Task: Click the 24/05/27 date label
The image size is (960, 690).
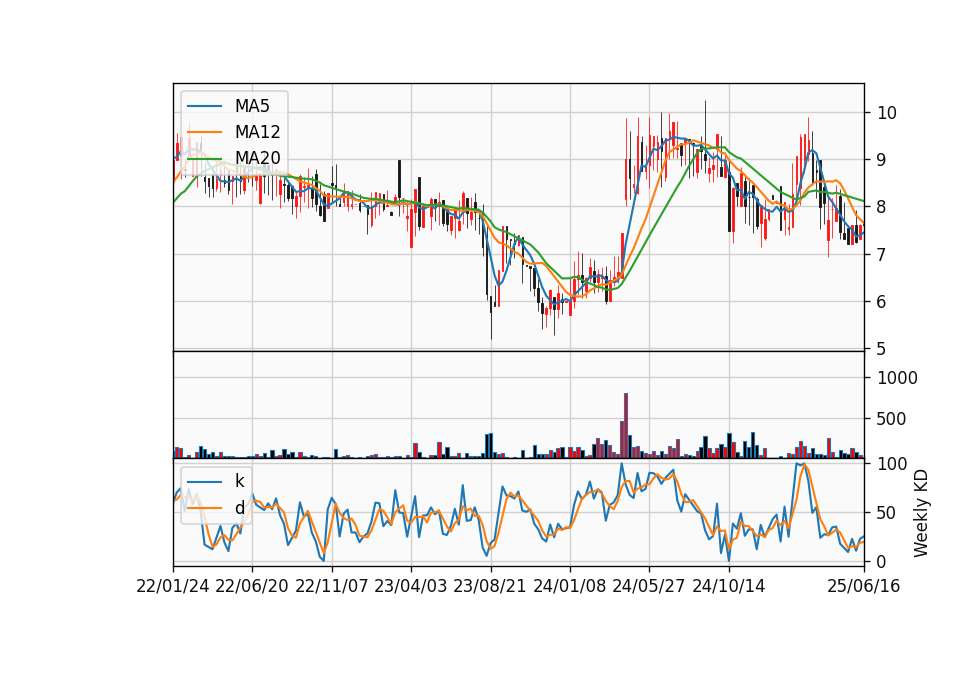Action: [x=649, y=586]
